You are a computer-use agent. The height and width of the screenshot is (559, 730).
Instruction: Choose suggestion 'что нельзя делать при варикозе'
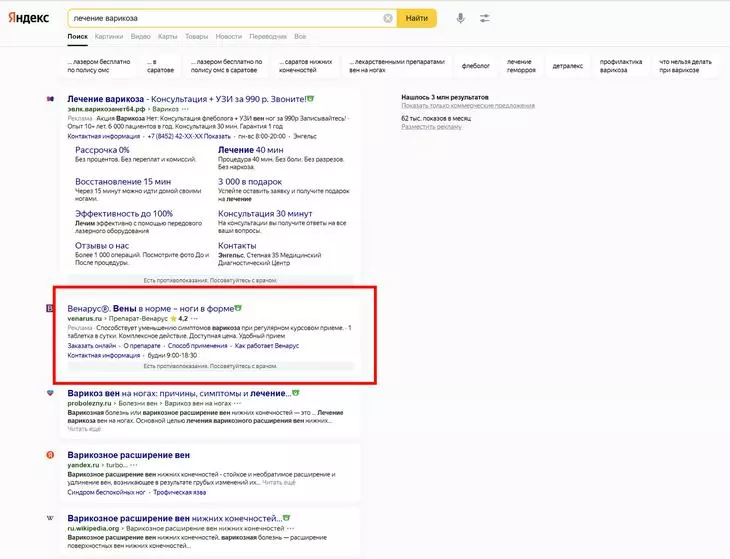point(685,66)
